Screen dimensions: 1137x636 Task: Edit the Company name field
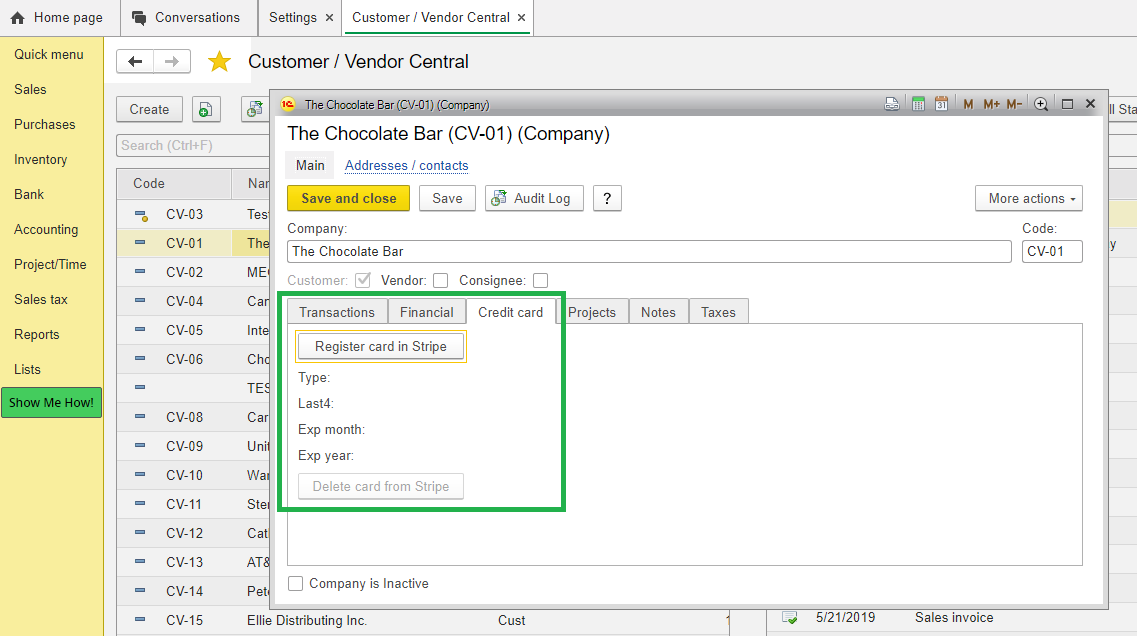tap(649, 252)
